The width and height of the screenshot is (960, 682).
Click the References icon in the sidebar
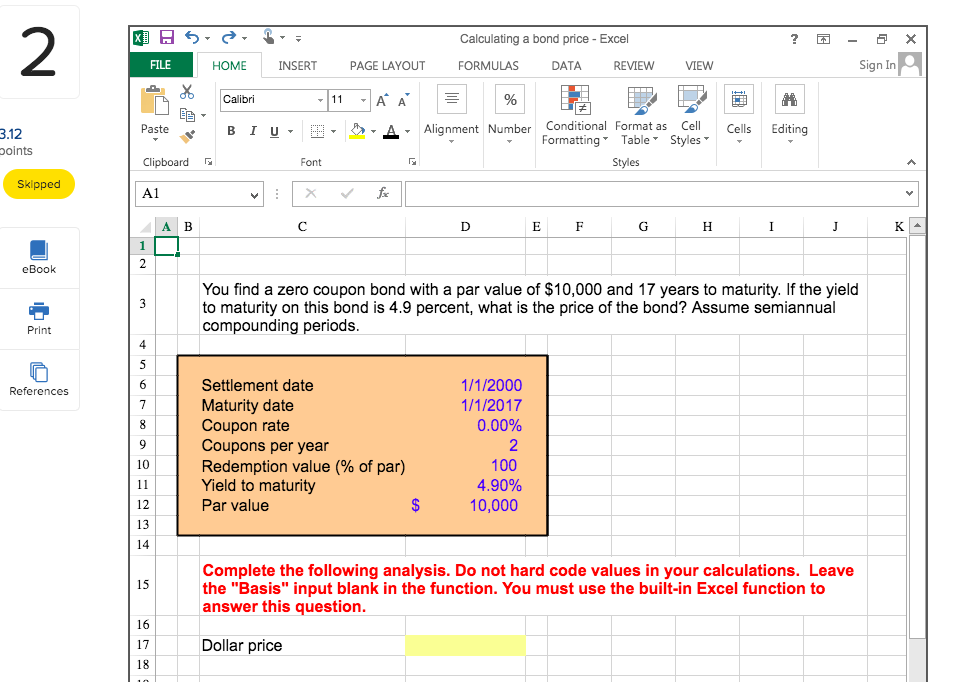tap(39, 380)
